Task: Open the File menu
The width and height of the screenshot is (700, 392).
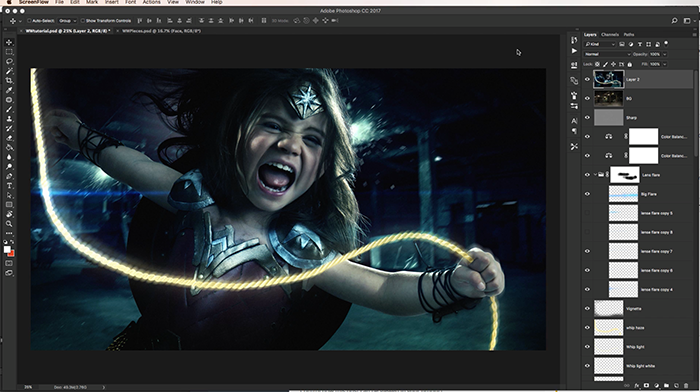Action: point(59,2)
